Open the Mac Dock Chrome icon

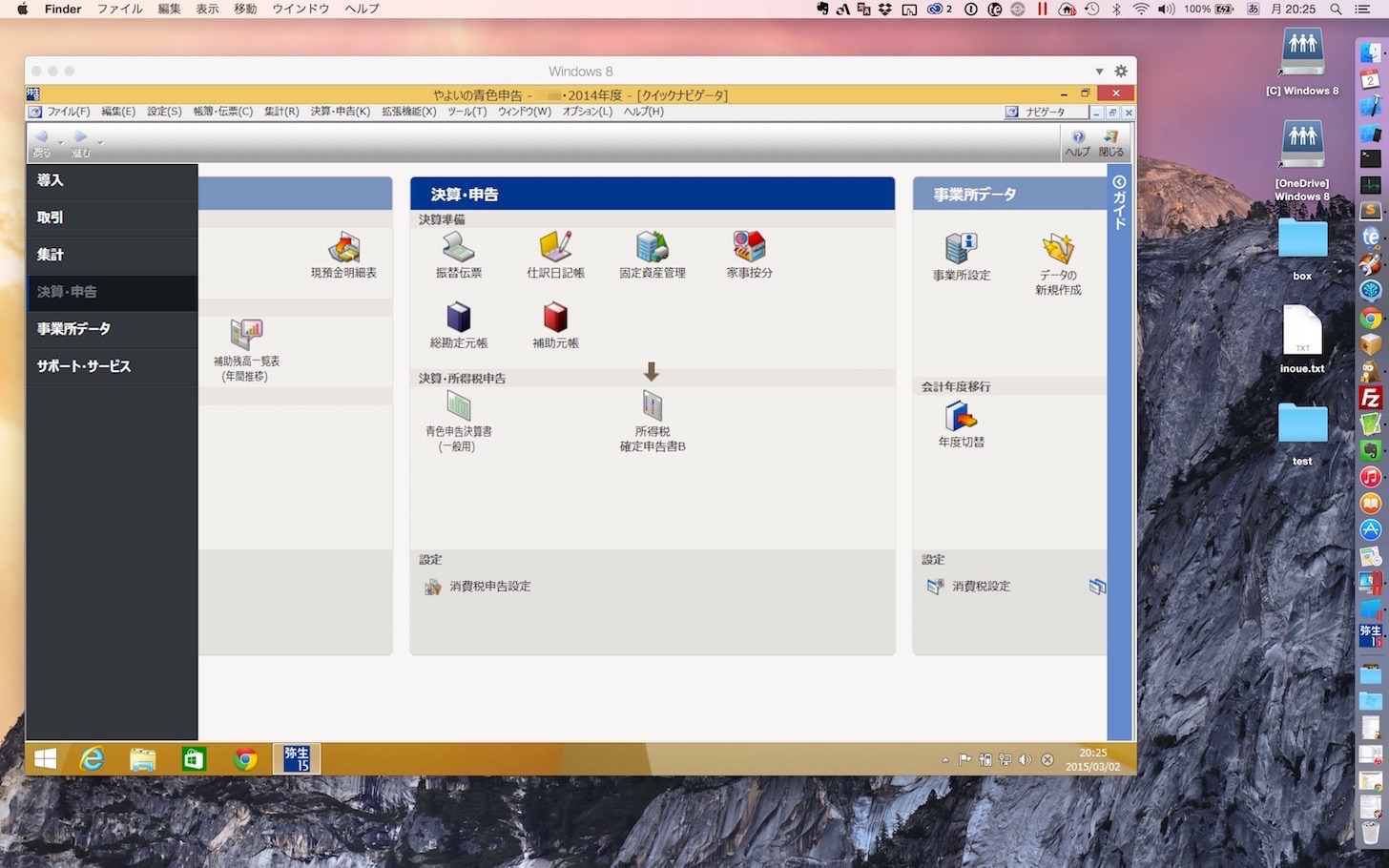click(x=1371, y=319)
